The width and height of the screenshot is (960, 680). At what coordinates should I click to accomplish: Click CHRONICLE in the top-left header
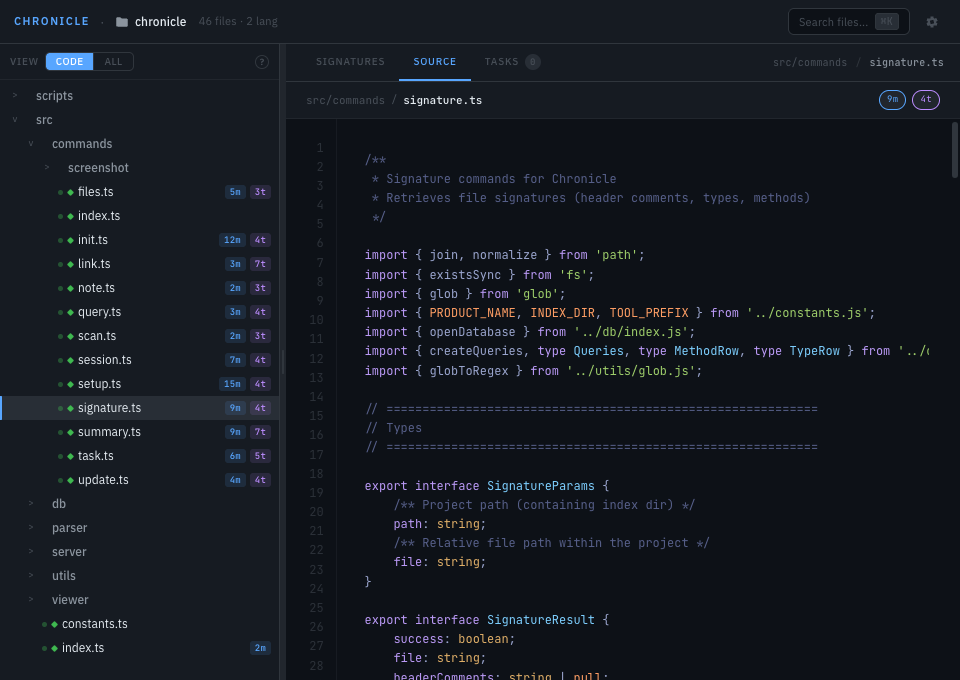51,21
